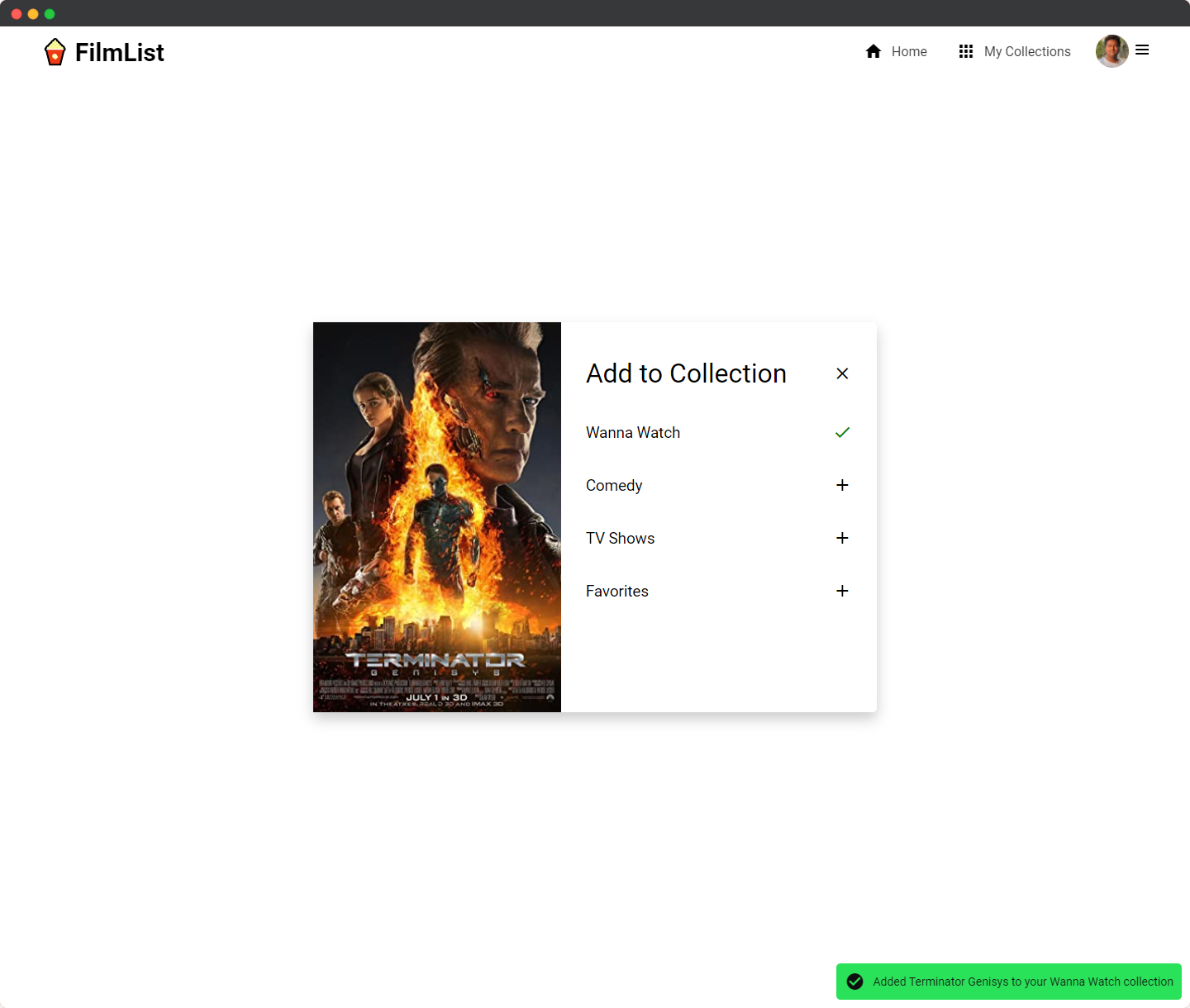The image size is (1190, 1008).
Task: Click the Terminator Genisys poster image
Action: tap(437, 517)
